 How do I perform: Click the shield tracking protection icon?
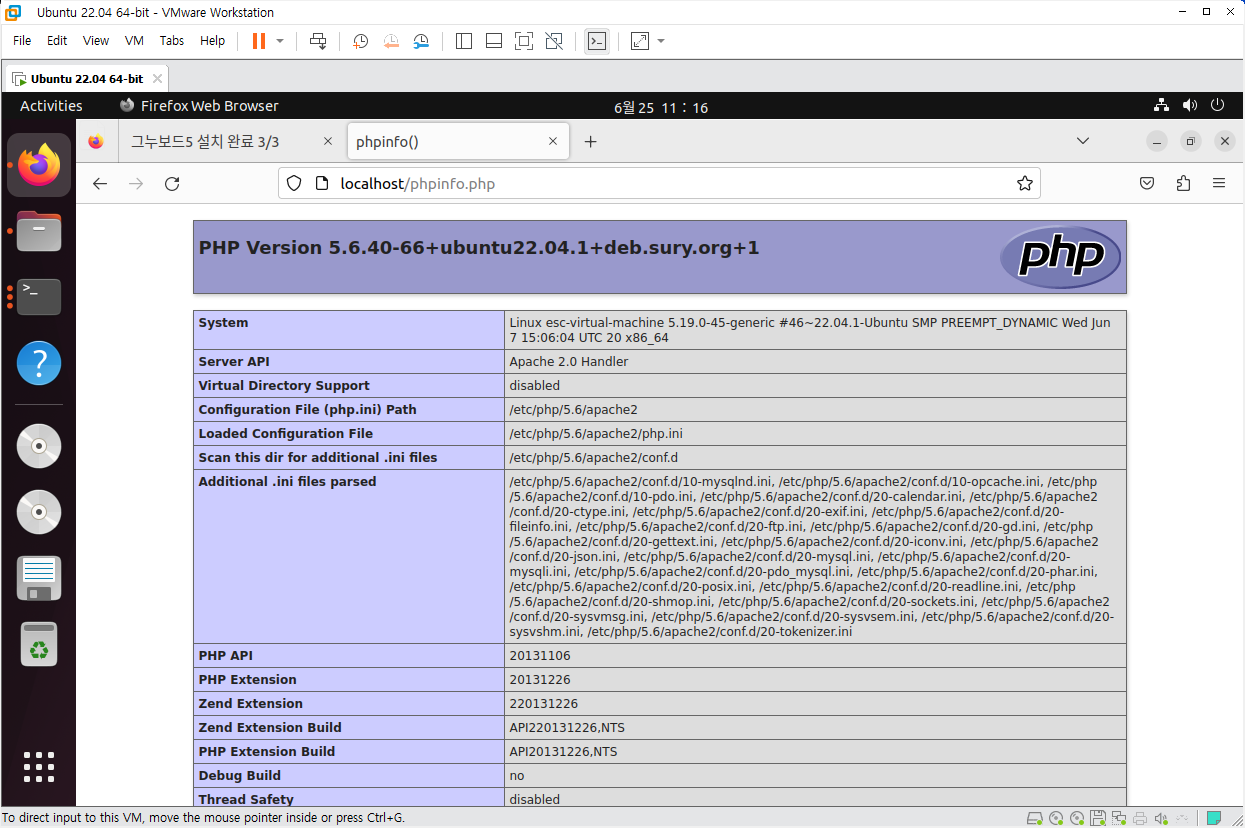point(294,184)
